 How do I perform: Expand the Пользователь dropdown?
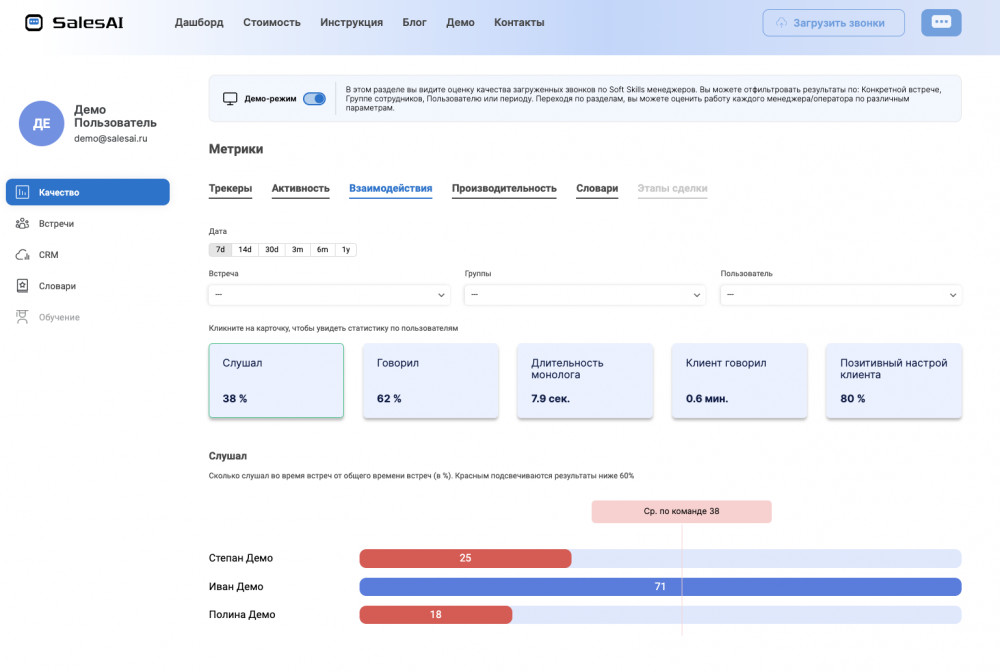(841, 295)
